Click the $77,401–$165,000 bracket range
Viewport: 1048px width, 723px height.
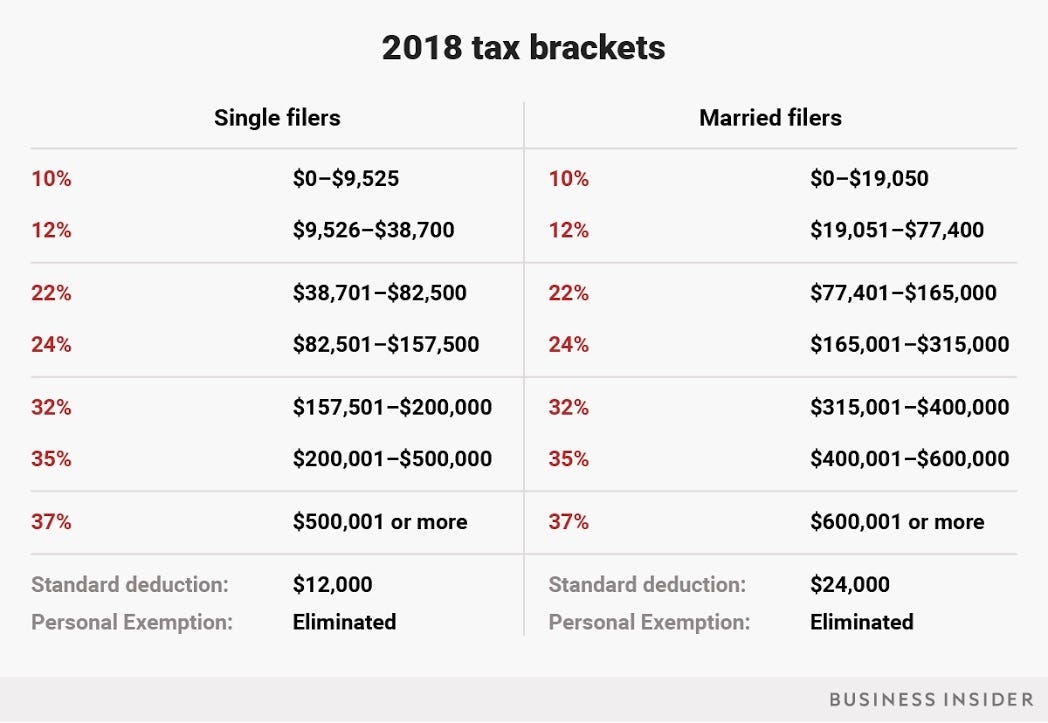point(903,294)
